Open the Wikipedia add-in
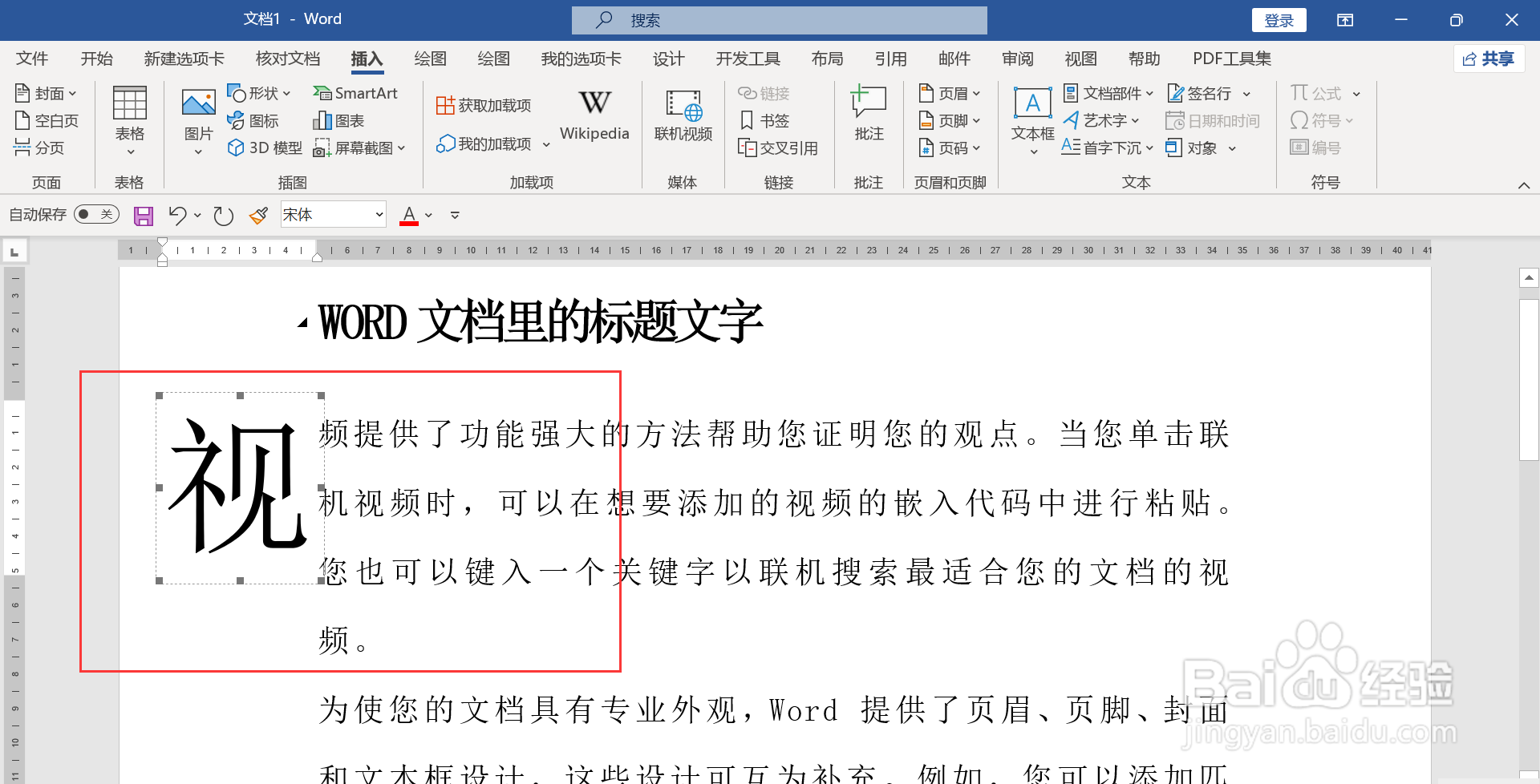The image size is (1540, 784). 594,116
